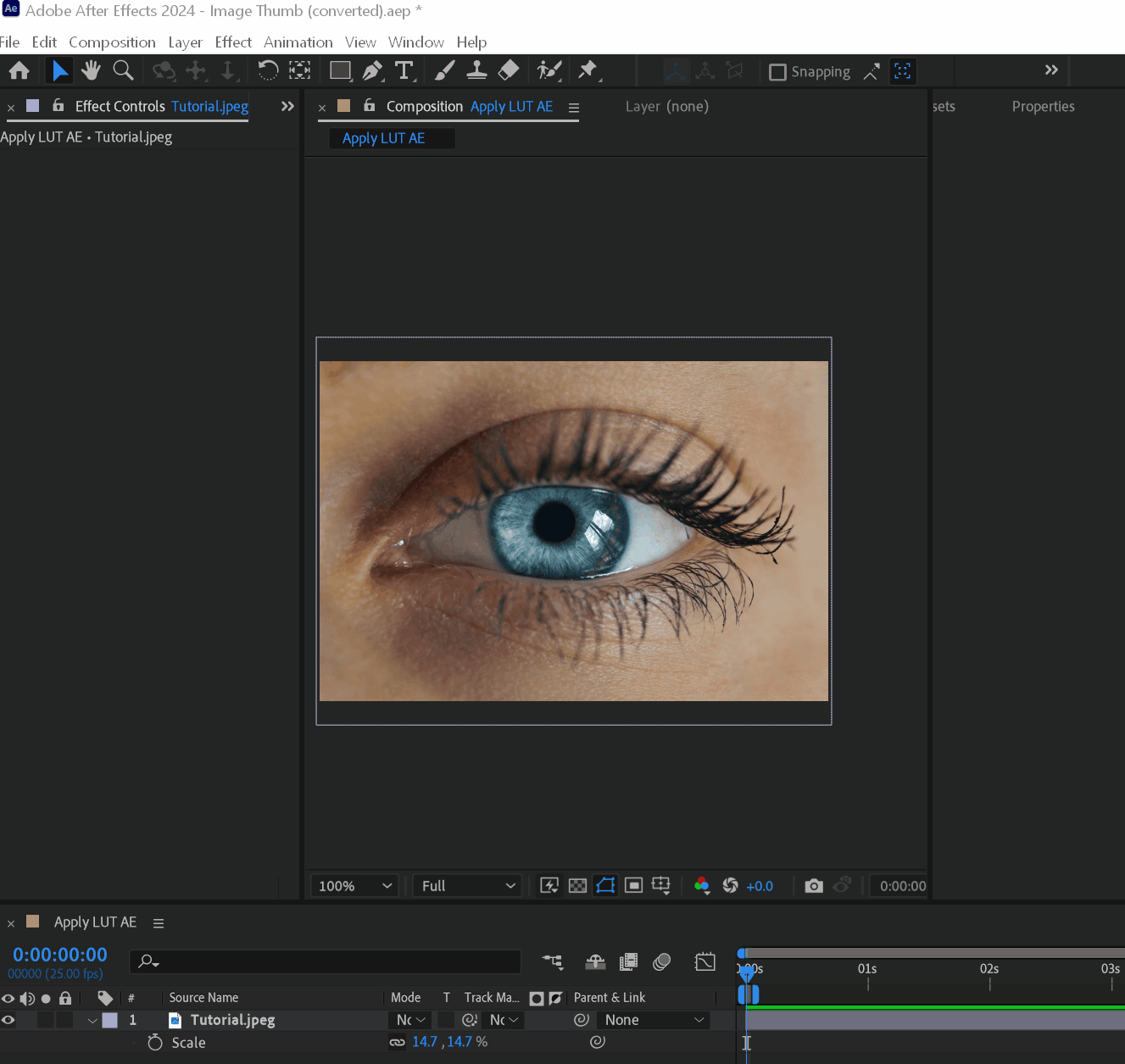The height and width of the screenshot is (1064, 1125).
Task: Select the Hand tool
Action: tap(91, 71)
